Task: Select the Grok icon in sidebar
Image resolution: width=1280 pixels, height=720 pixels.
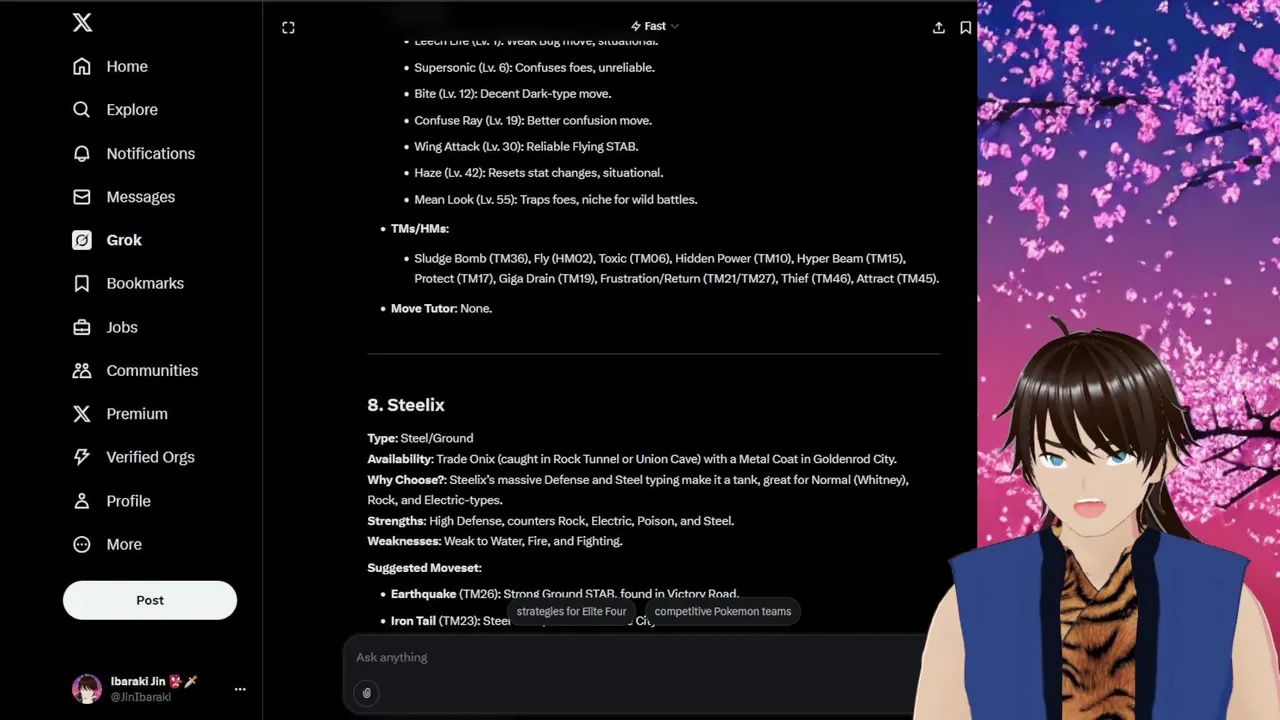Action: pos(82,240)
